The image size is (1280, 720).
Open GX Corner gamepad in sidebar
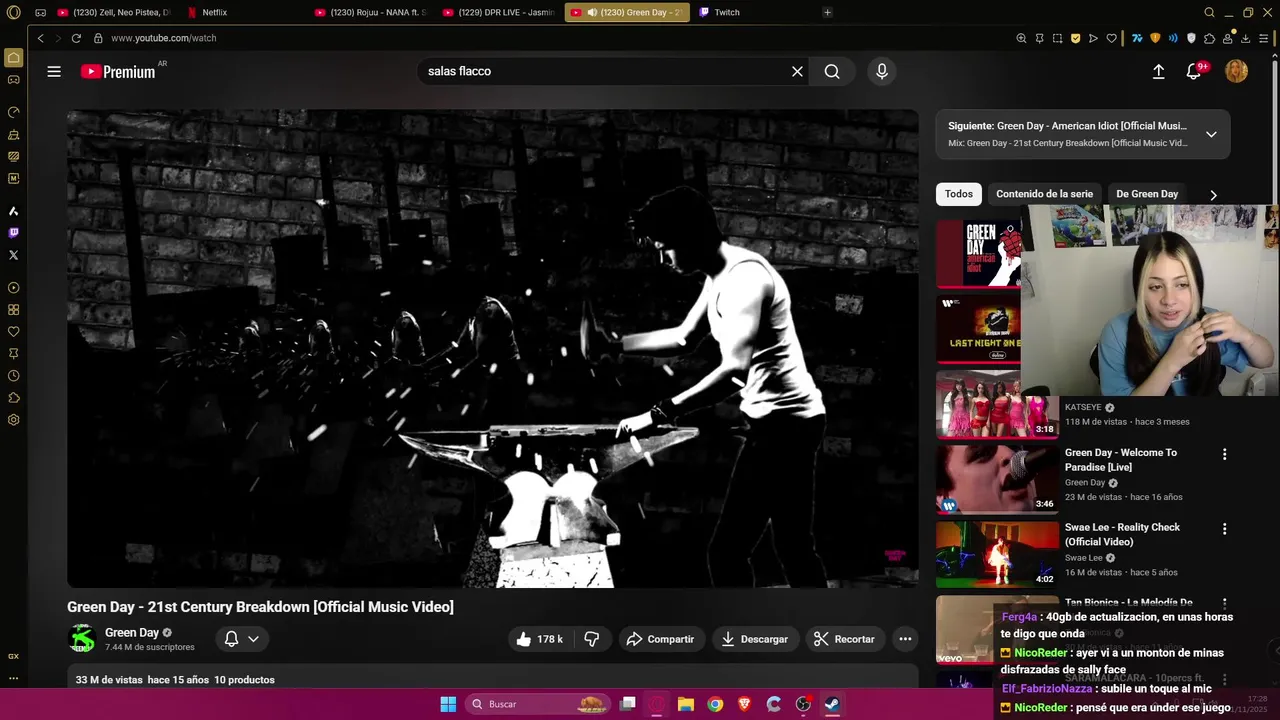click(13, 80)
